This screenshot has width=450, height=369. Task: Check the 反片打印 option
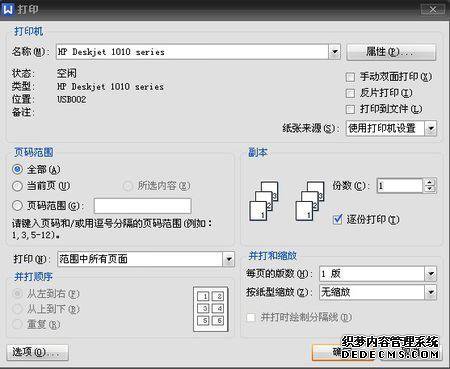350,93
